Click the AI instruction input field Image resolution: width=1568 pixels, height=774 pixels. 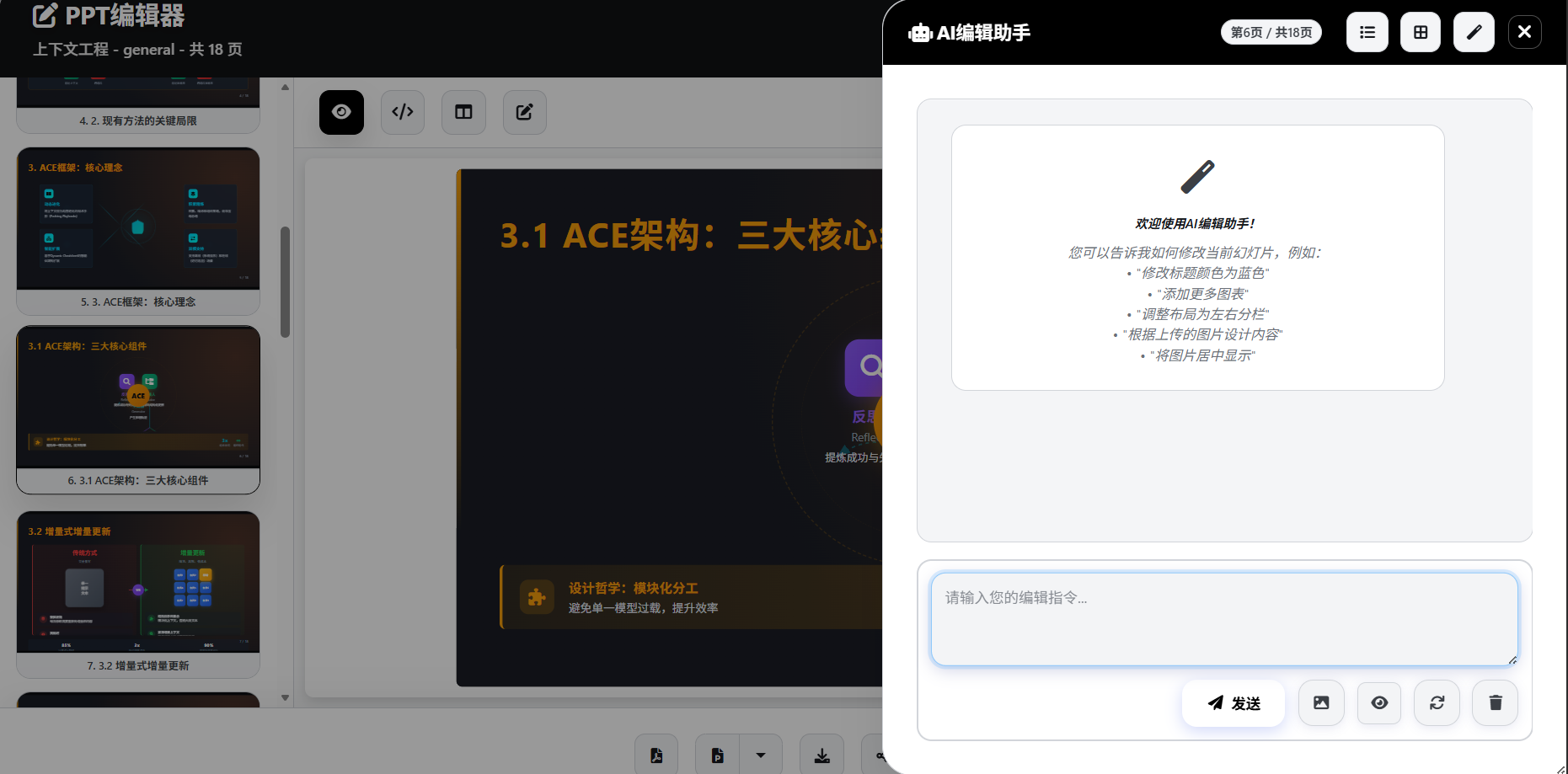click(1223, 619)
